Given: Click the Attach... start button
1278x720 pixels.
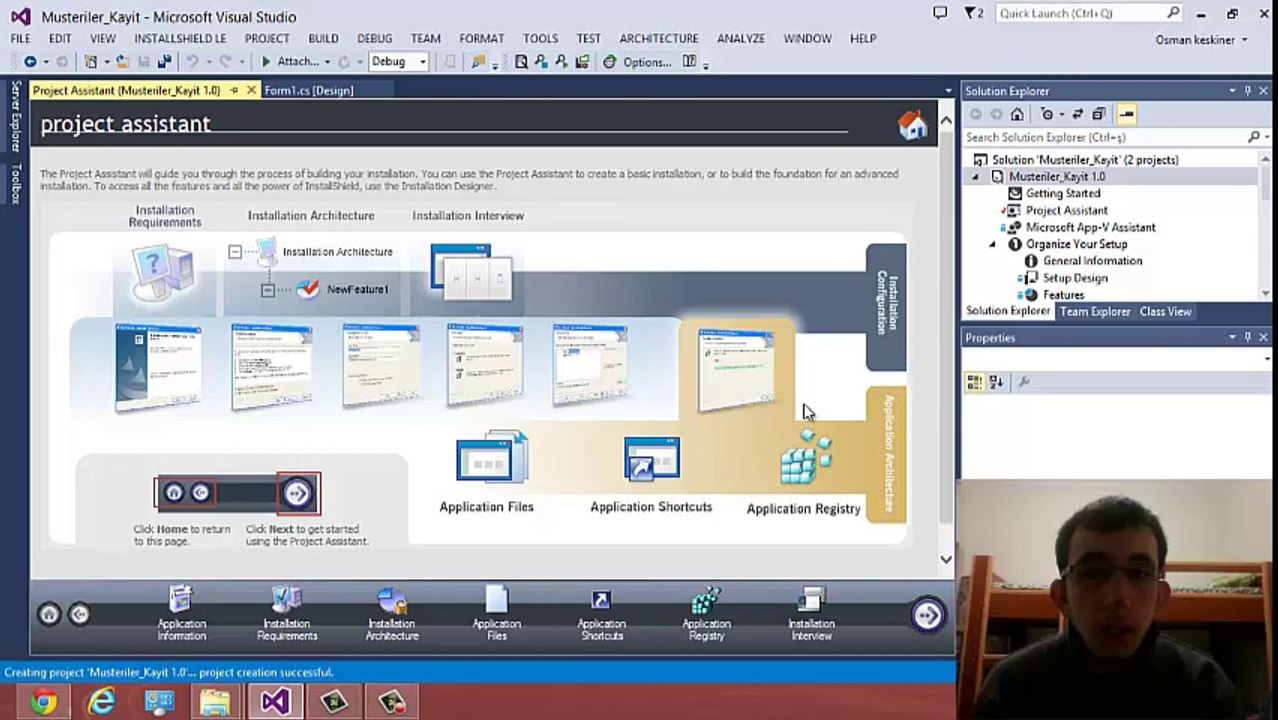Looking at the screenshot, I should pyautogui.click(x=290, y=62).
